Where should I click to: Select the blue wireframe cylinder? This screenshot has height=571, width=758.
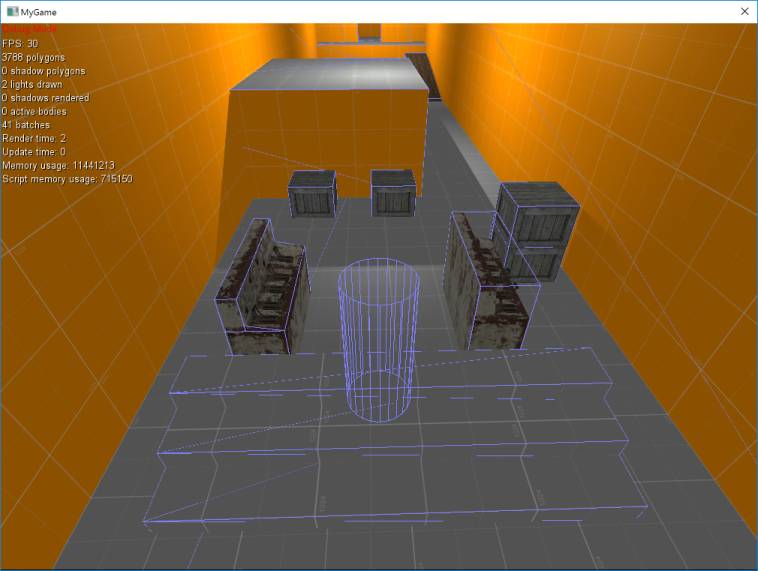pos(376,340)
